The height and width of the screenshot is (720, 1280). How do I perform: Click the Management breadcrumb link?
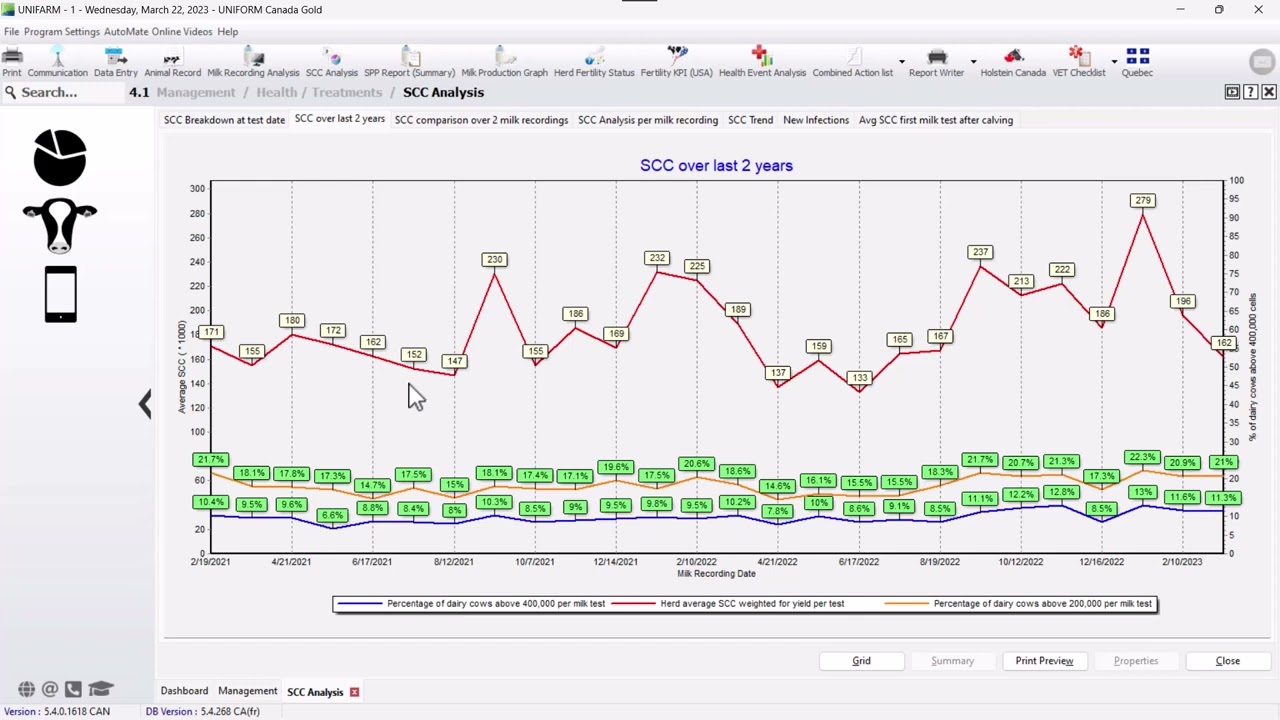196,92
